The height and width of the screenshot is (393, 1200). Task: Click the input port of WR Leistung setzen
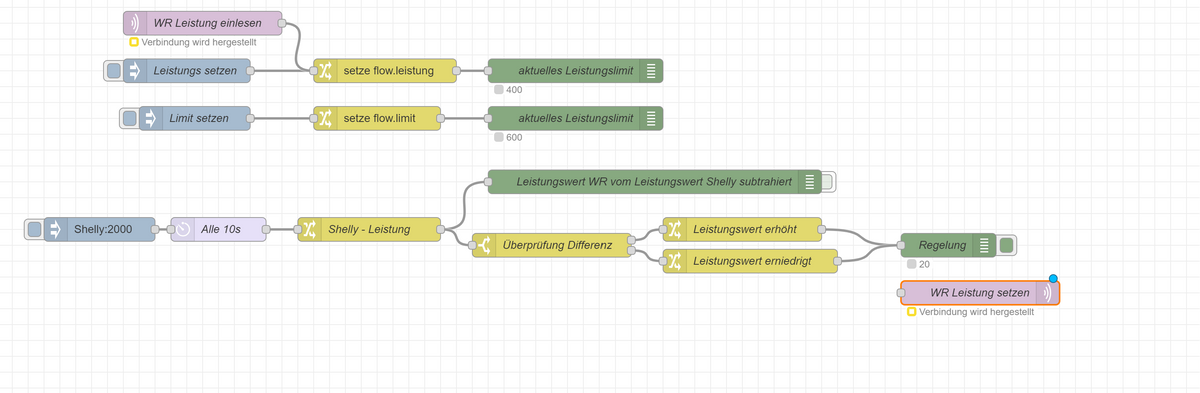tap(901, 293)
